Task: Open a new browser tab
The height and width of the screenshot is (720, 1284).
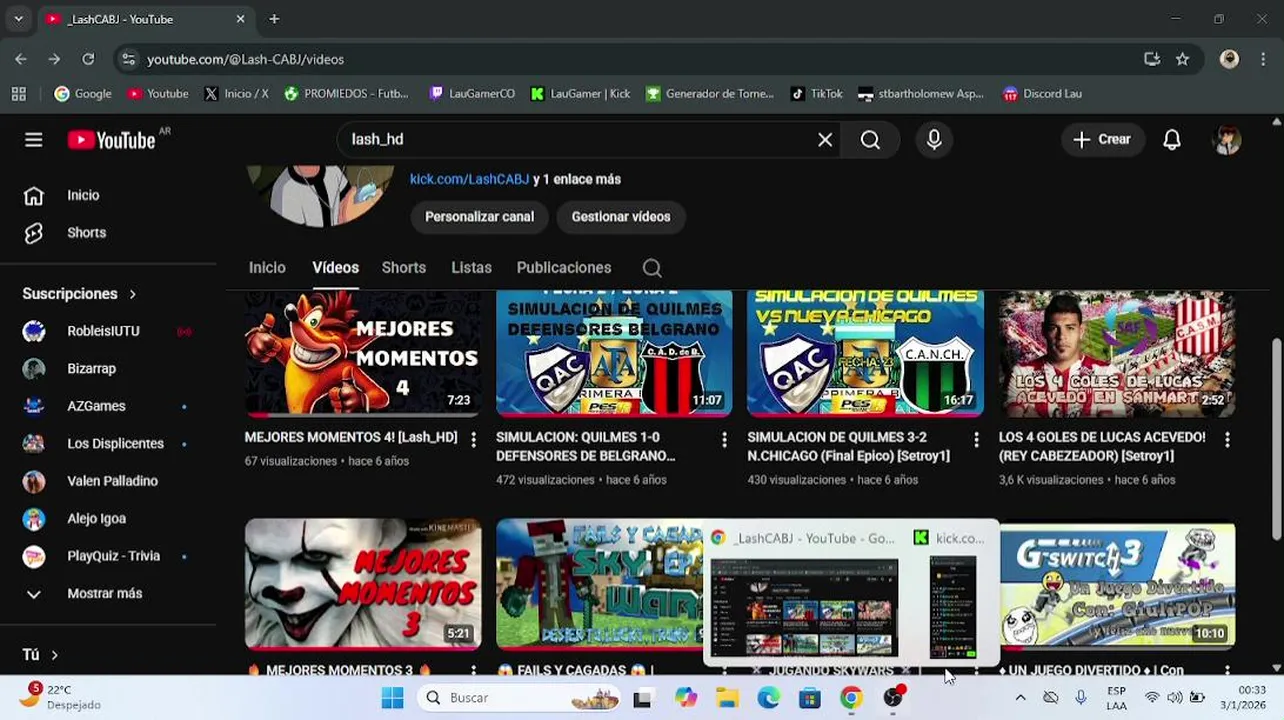Action: click(x=274, y=19)
